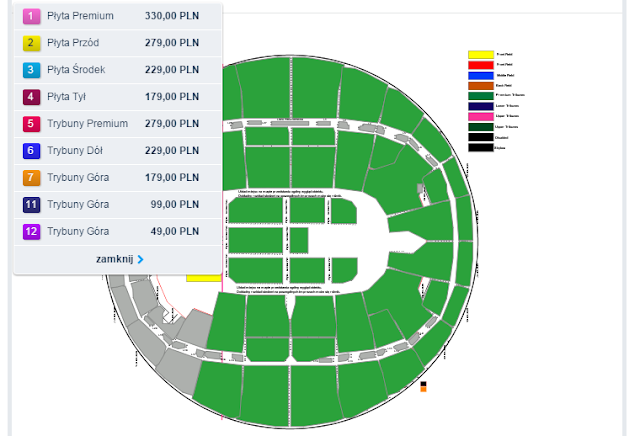Click the maroon number 4 category icon
This screenshot has width=640, height=436.
tap(31, 97)
